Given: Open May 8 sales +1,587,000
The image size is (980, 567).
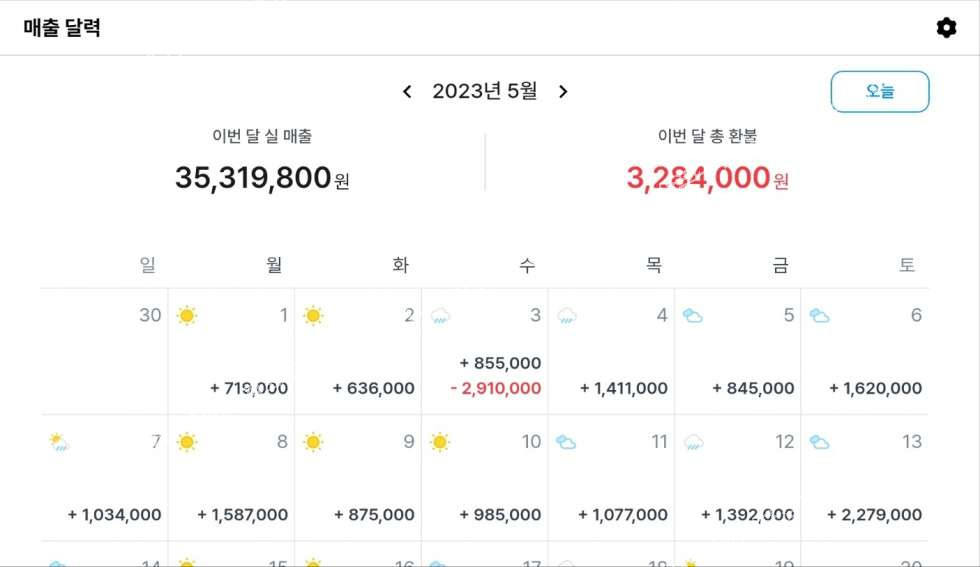Looking at the screenshot, I should pyautogui.click(x=242, y=515).
